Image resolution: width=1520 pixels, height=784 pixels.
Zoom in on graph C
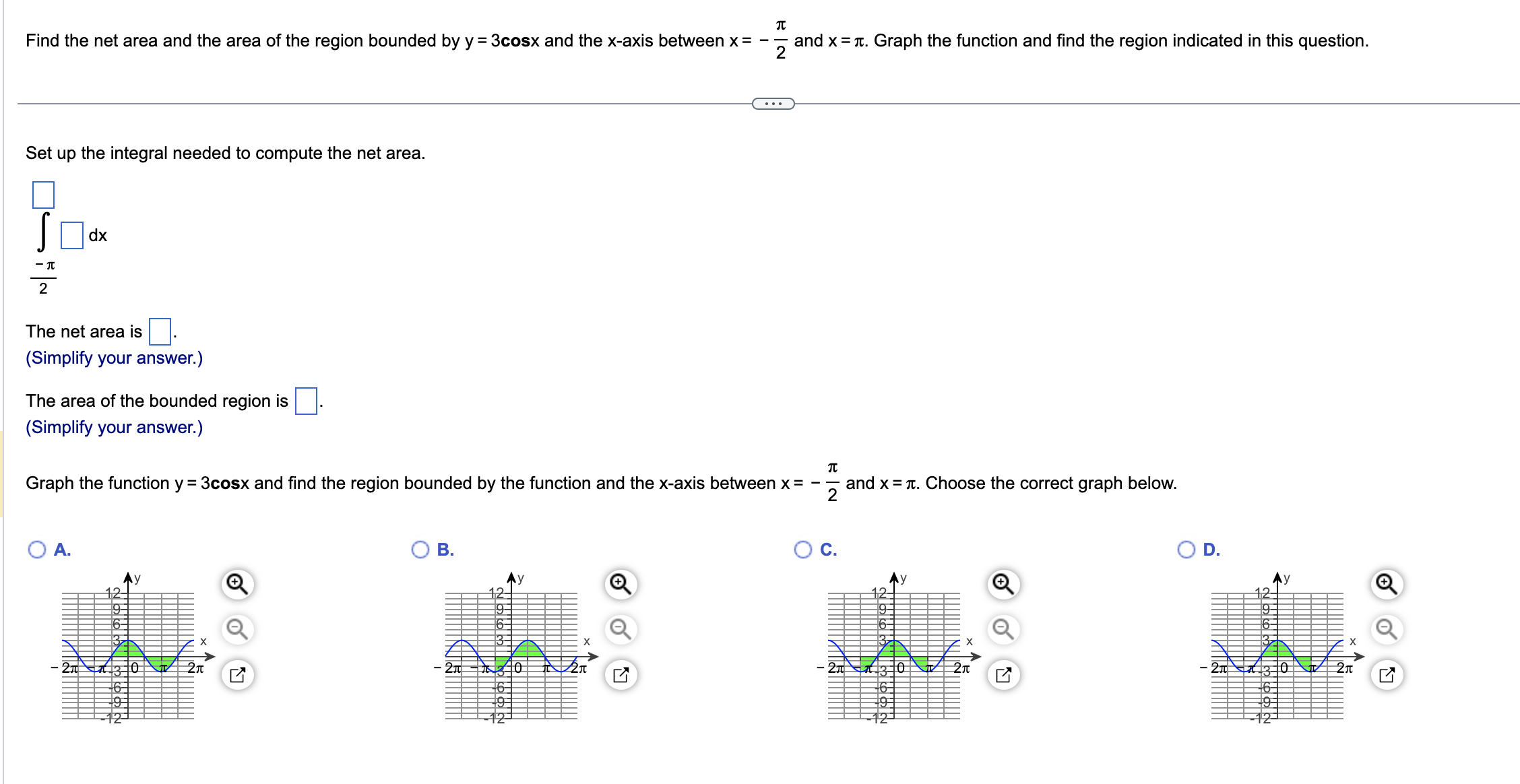pos(1003,583)
